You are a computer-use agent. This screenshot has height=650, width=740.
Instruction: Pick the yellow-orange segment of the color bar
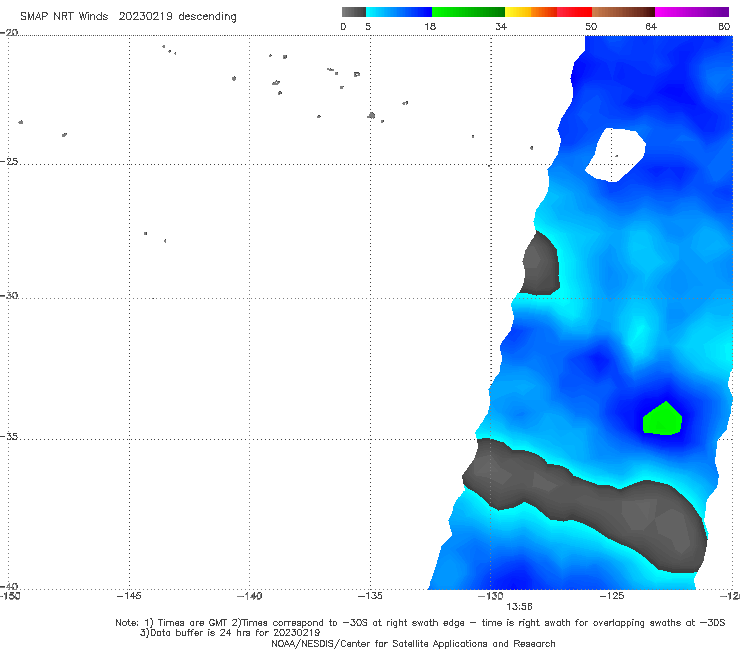point(531,12)
